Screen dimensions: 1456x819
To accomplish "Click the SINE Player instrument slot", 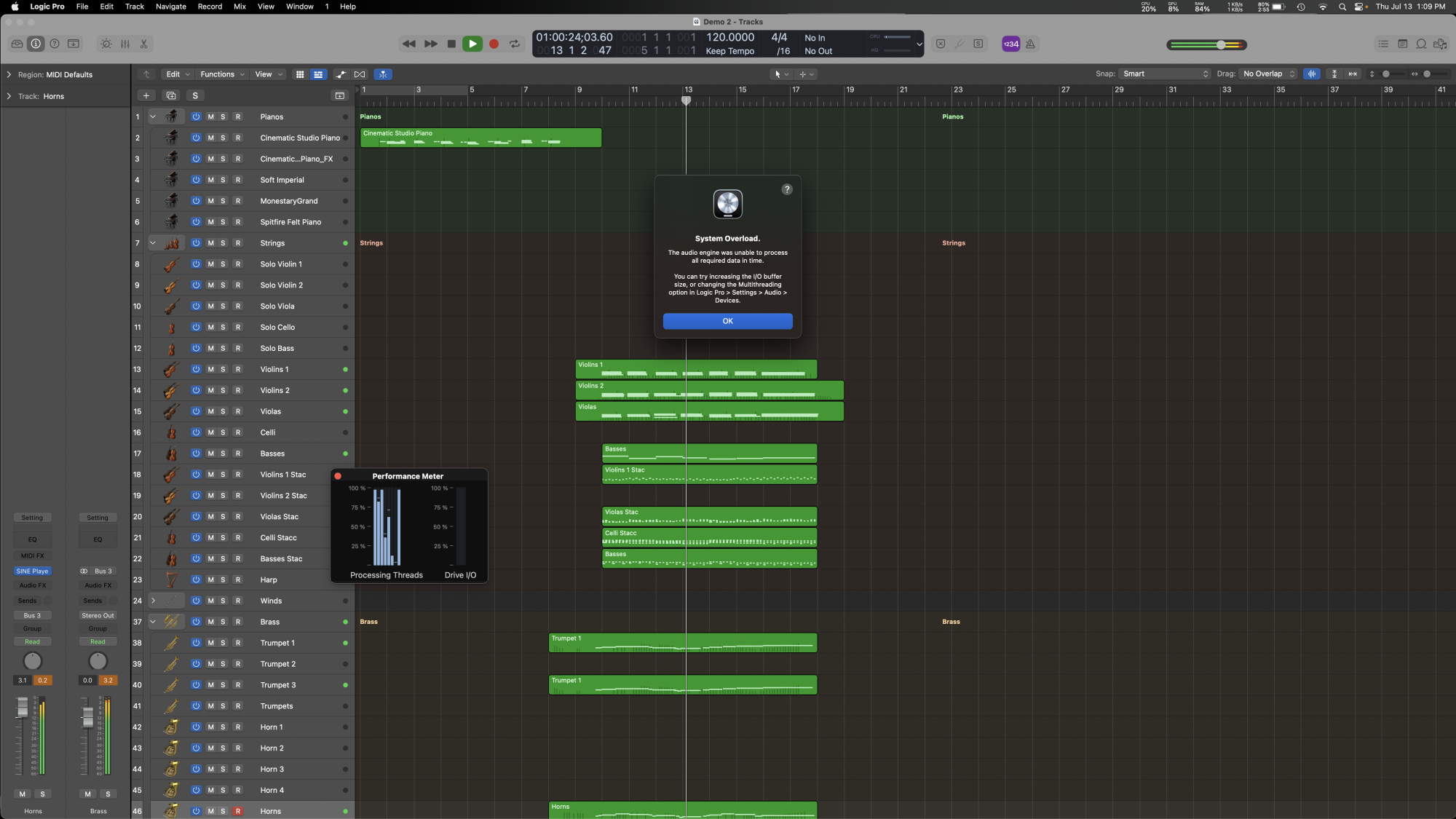I will tap(32, 571).
